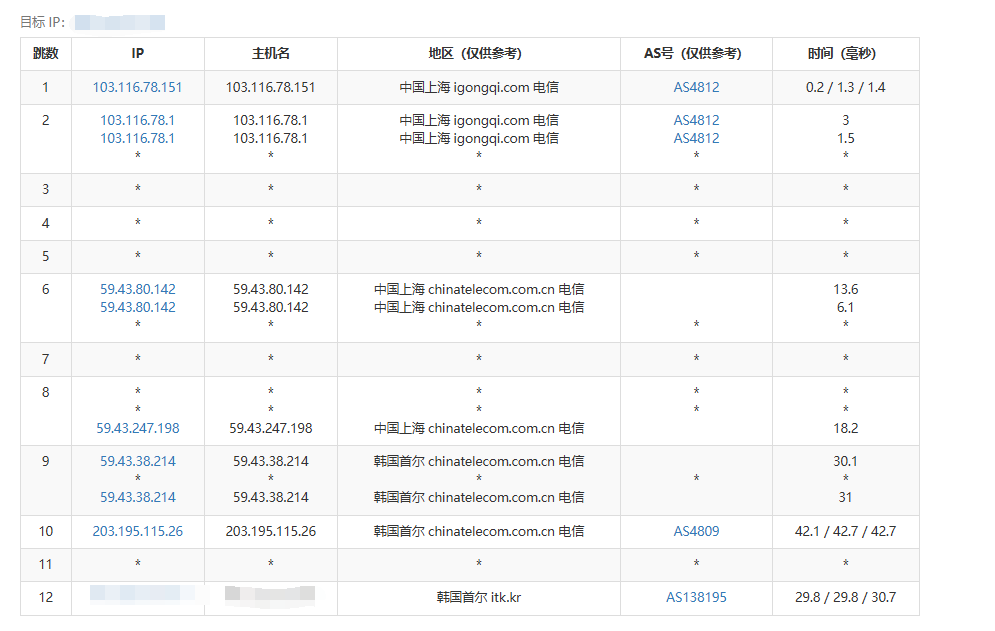Viewport: 995px width, 631px height.
Task: Follow the AS138195 link in hop 12
Action: 696,597
